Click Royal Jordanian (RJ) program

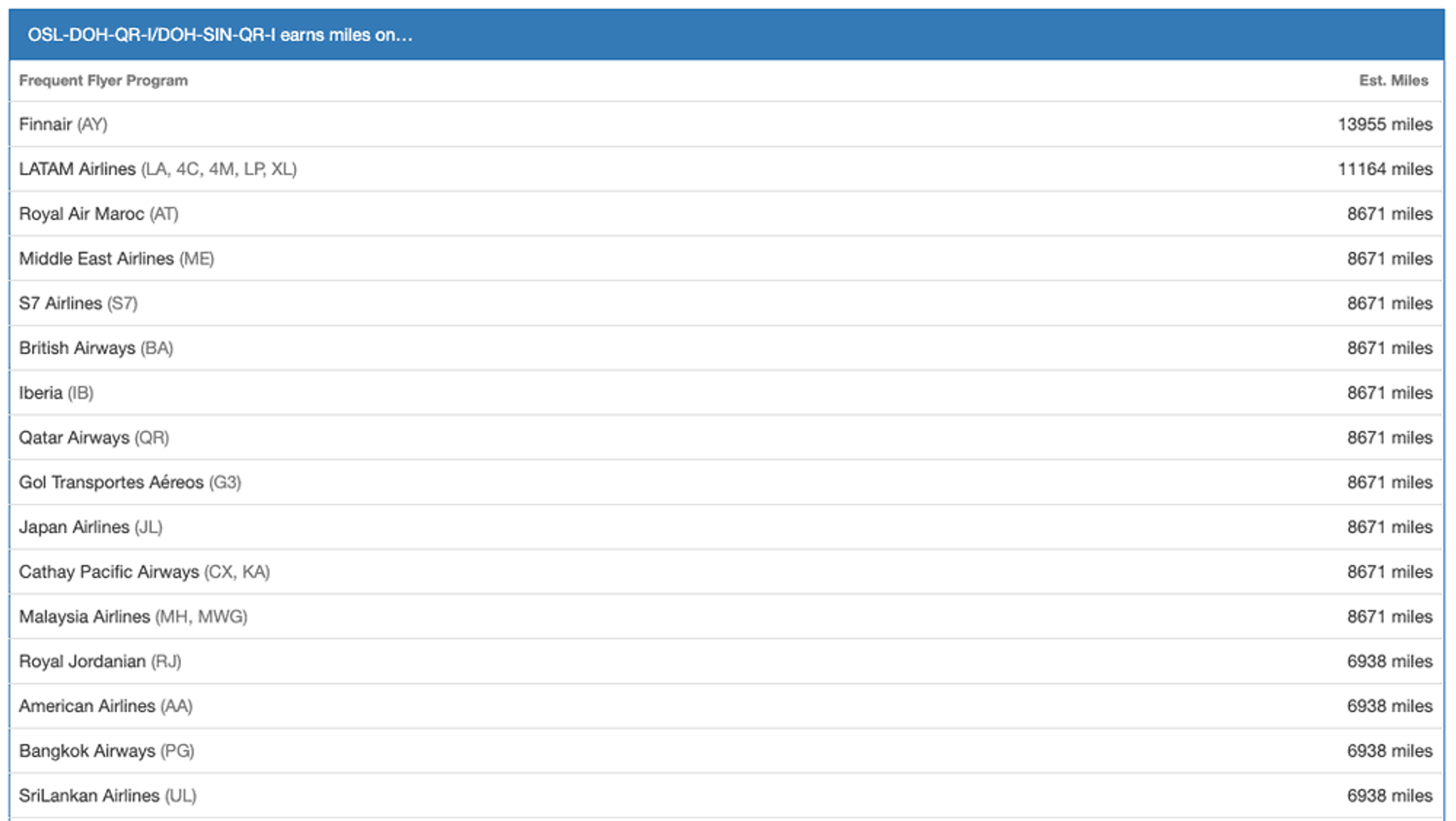[100, 661]
